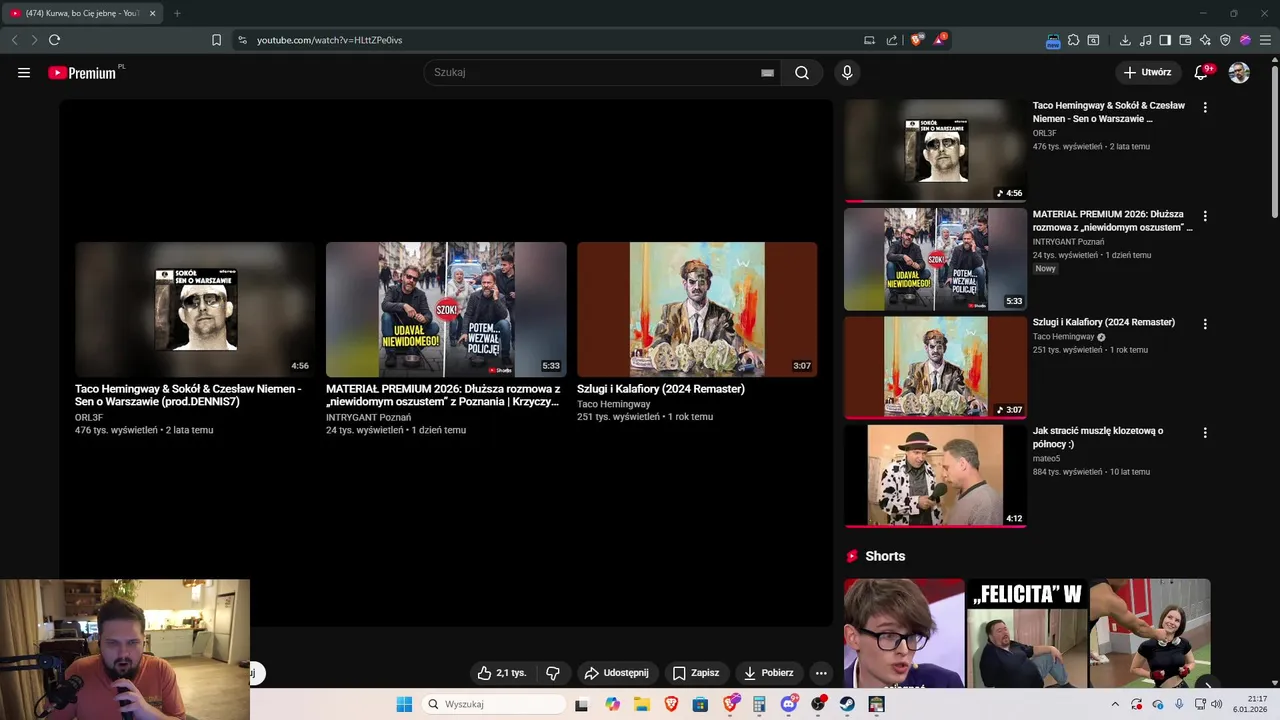Open the ORL3F channel under end-screen video

point(89,417)
